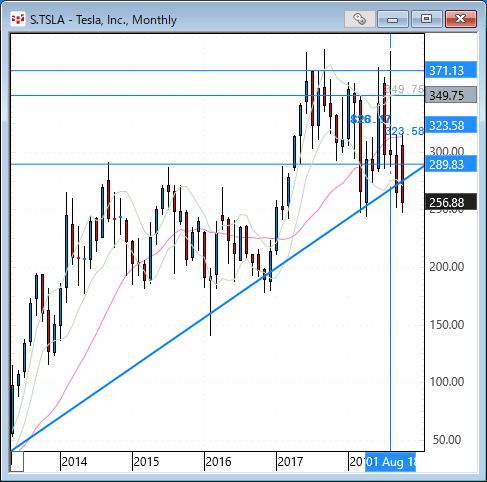This screenshot has height=482, width=487.
Task: Click the 150.00 price axis value
Action: 447,325
